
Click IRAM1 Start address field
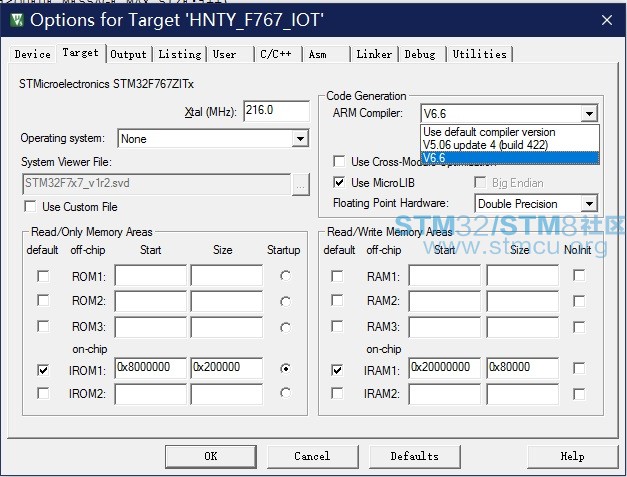coord(444,368)
